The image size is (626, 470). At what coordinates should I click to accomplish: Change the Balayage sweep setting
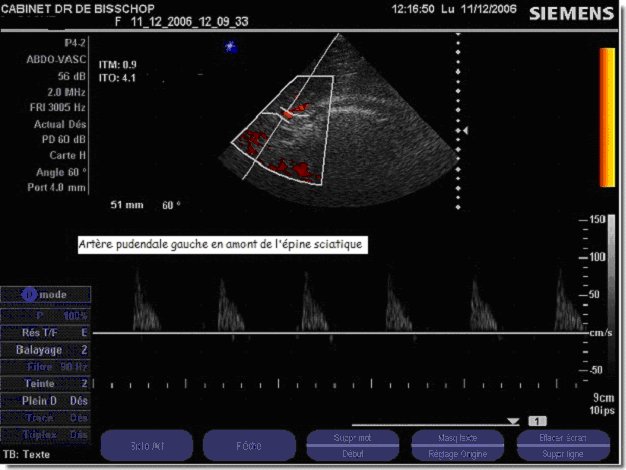[x=46, y=350]
